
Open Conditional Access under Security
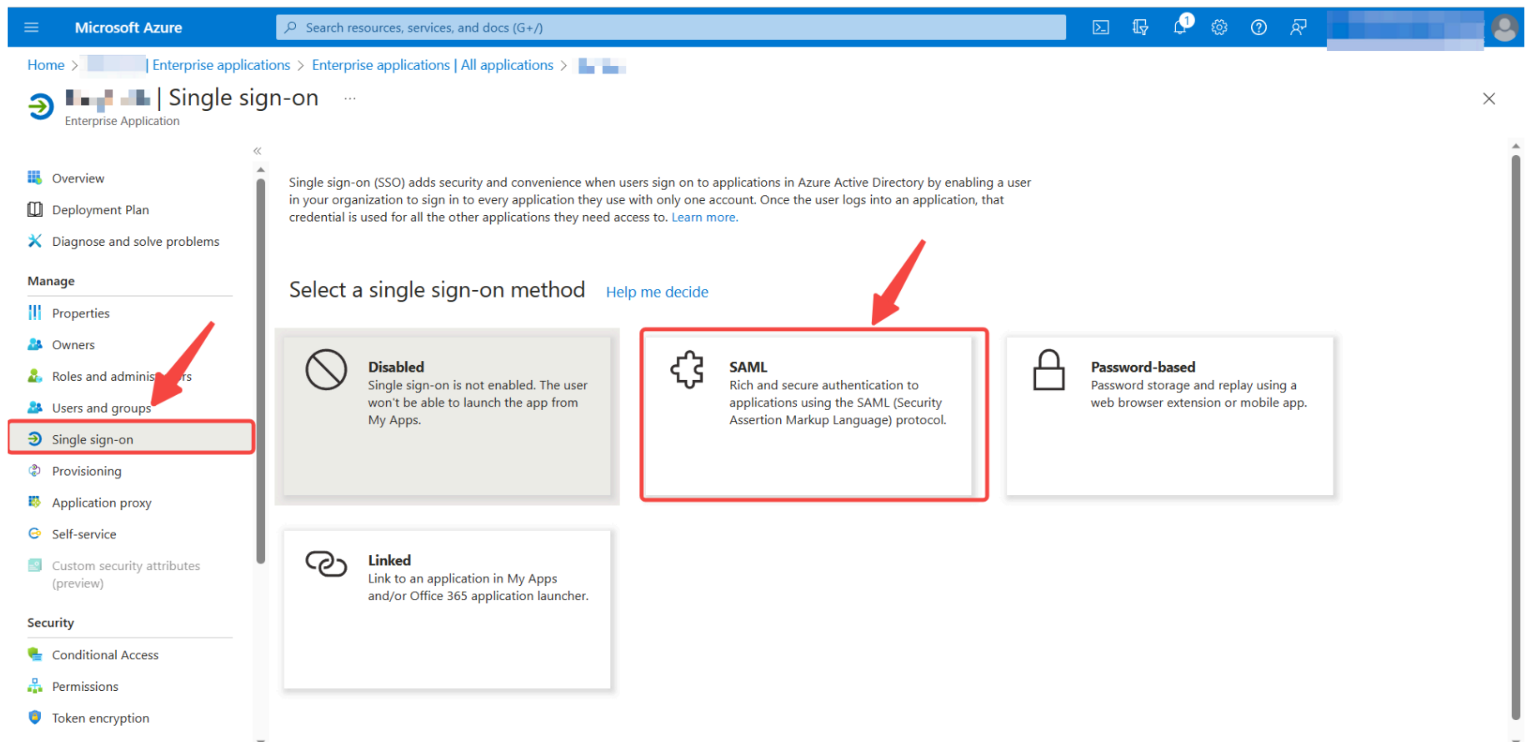(105, 655)
